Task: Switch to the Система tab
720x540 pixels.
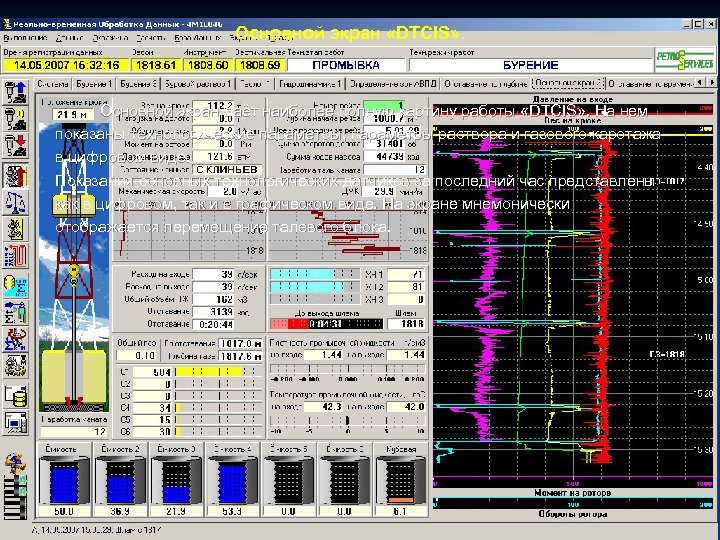Action: coord(53,86)
